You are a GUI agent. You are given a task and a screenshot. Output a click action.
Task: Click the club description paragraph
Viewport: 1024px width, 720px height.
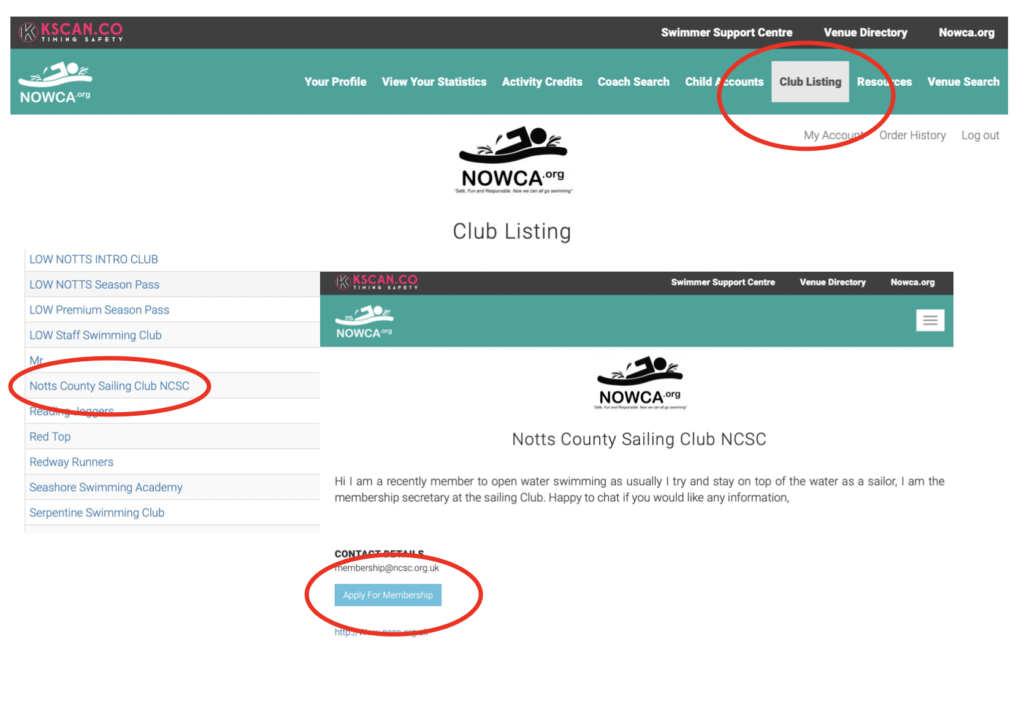(x=639, y=489)
